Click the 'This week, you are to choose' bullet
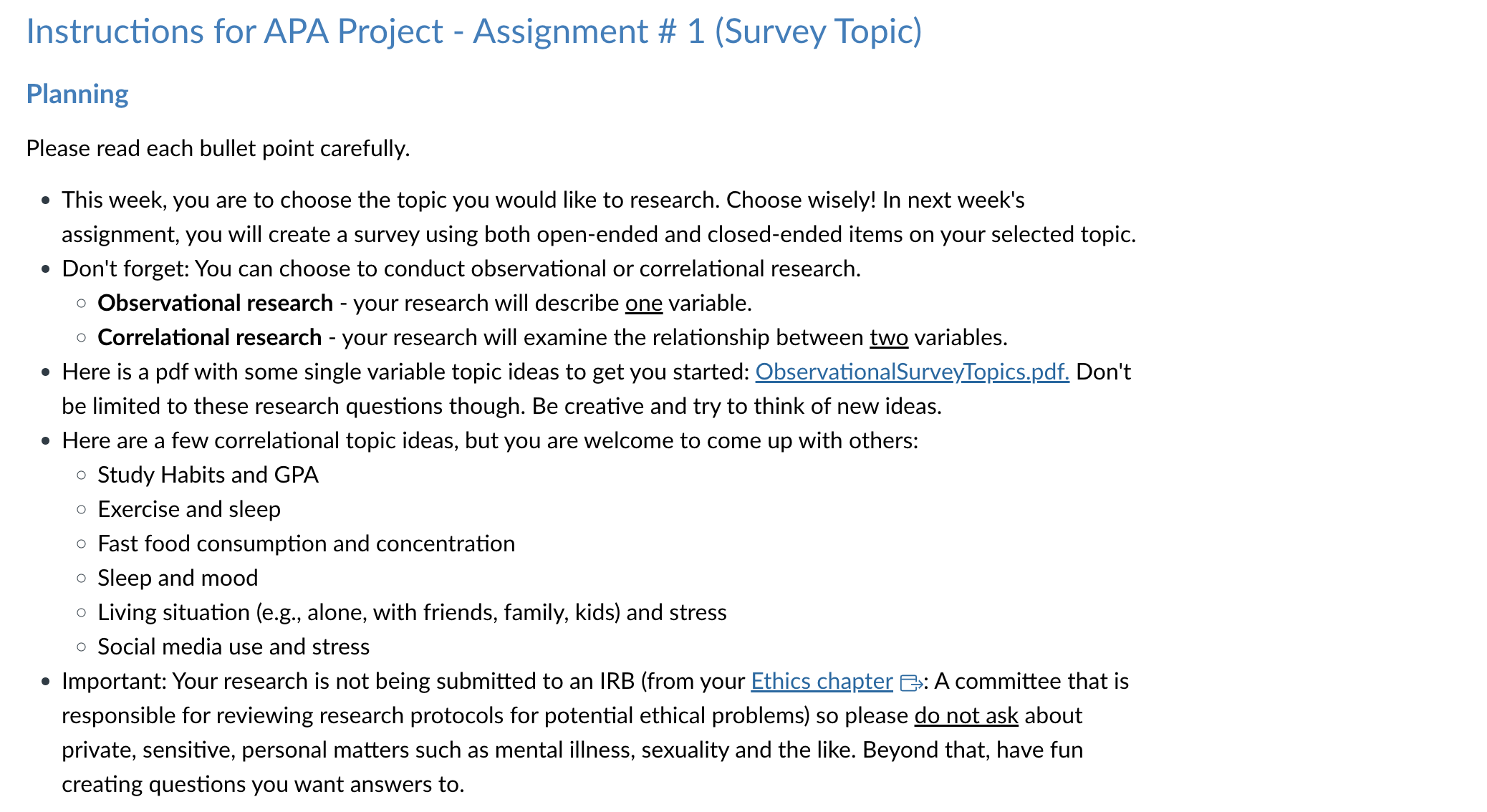Viewport: 1487px width, 812px height. (599, 217)
